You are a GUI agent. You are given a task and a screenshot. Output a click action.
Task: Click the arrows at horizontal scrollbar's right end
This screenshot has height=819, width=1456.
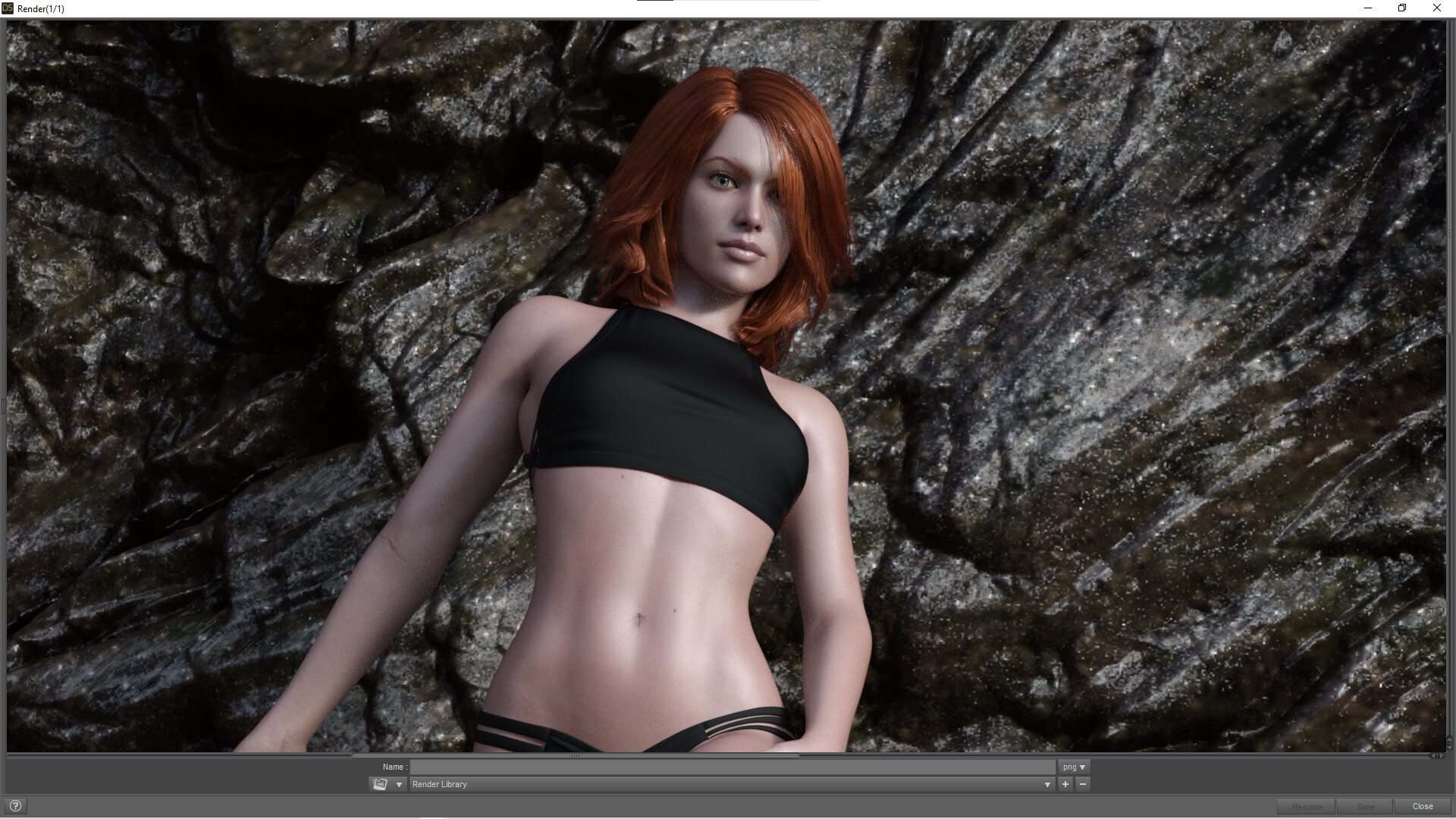pyautogui.click(x=1436, y=755)
